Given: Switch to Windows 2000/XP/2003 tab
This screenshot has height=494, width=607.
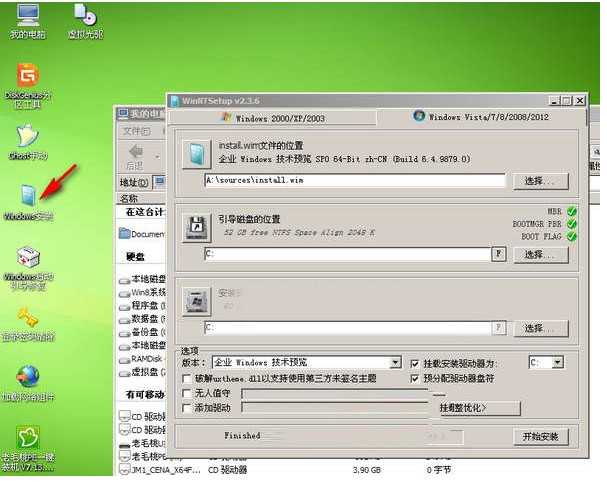Looking at the screenshot, I should point(273,118).
